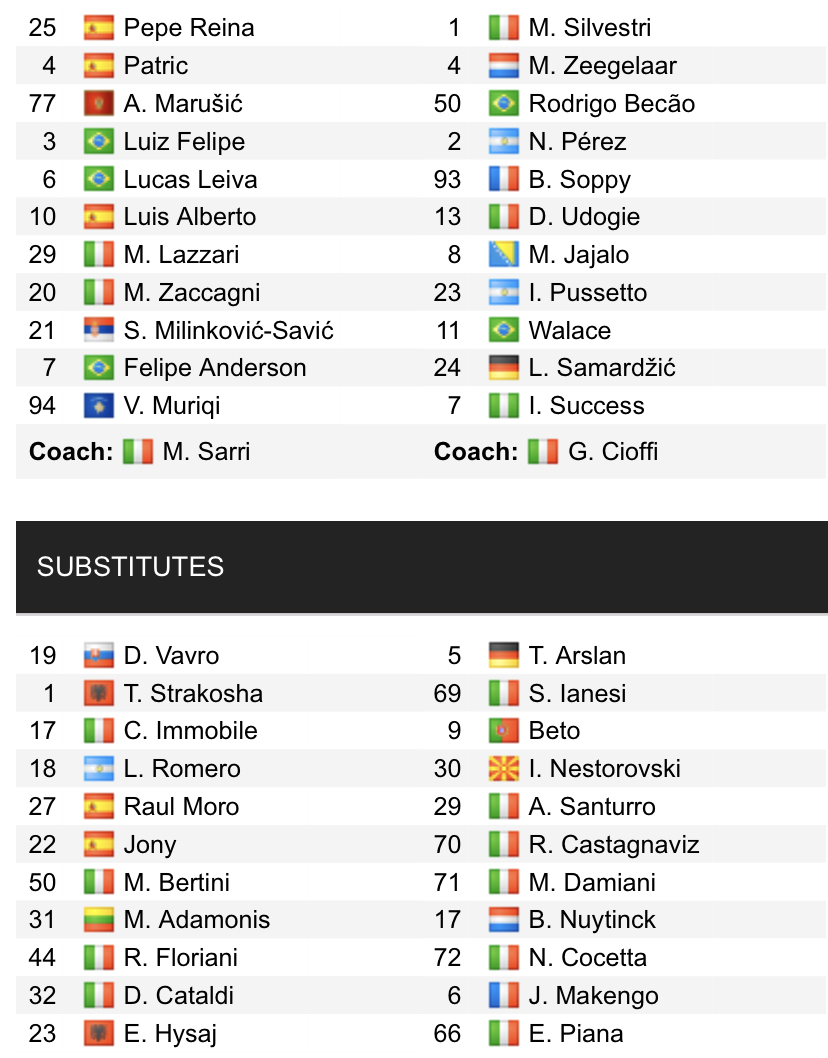
Task: Click the Serbian flag beside S. Milinković-Savić
Action: pos(99,330)
